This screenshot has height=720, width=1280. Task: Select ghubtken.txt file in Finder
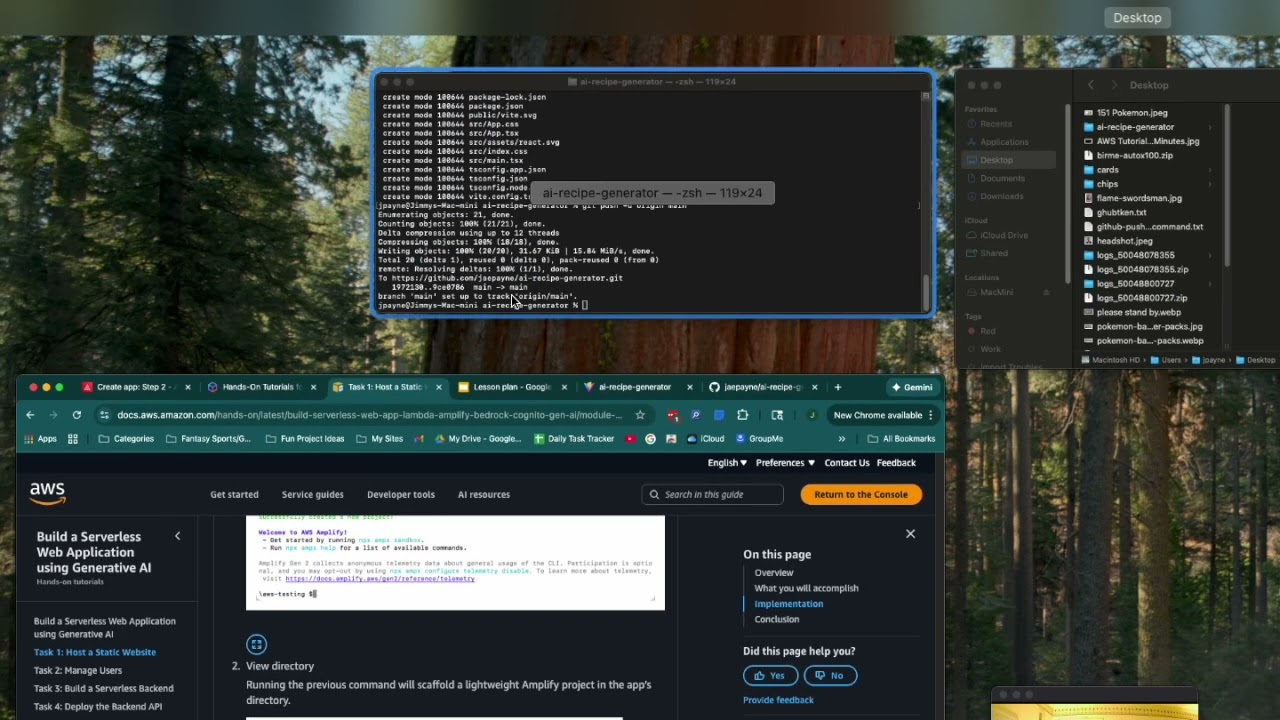point(1121,212)
